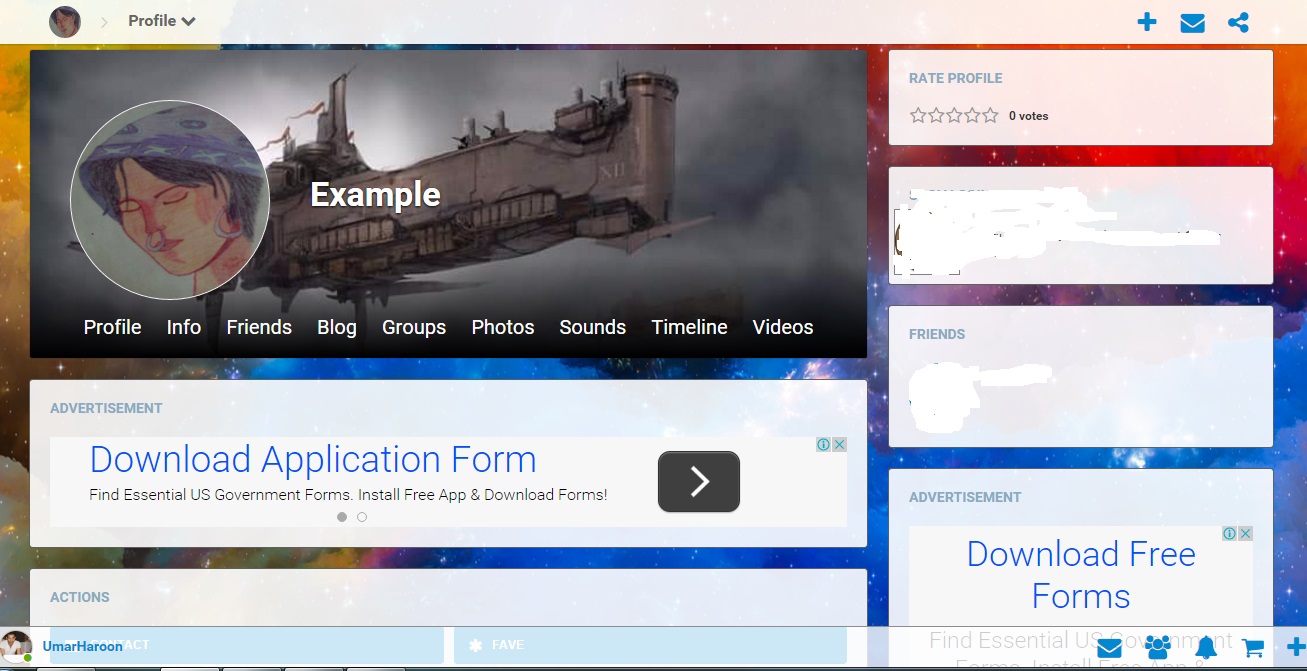Click the share icon in top bar
The image size is (1307, 671).
coord(1238,22)
